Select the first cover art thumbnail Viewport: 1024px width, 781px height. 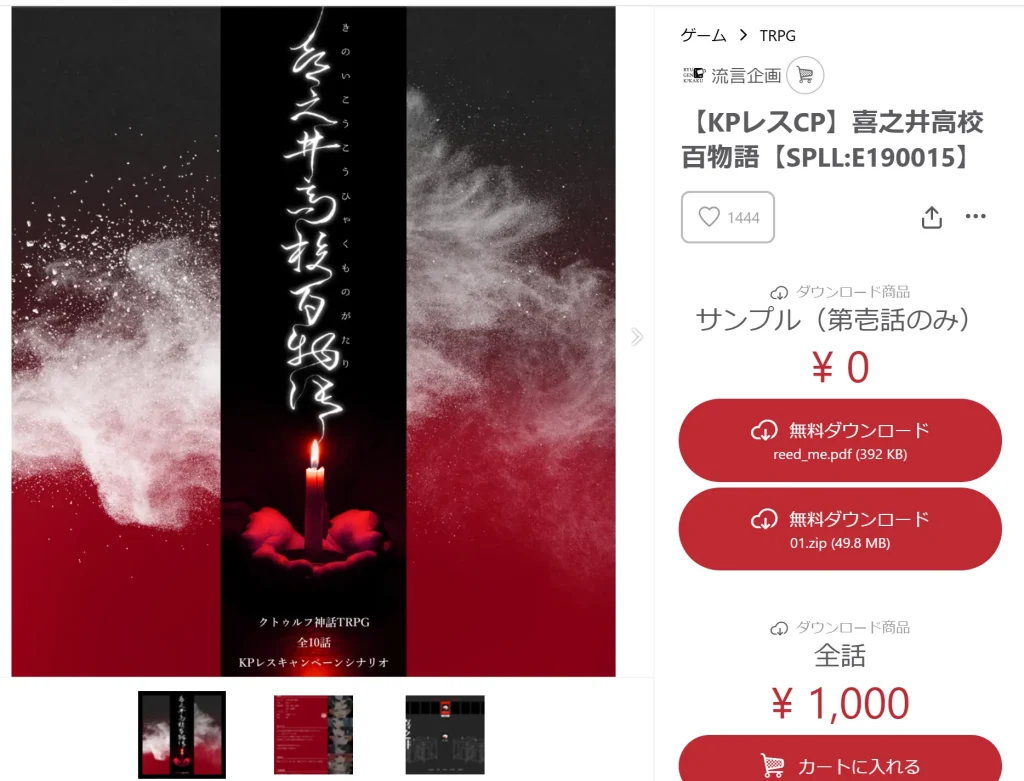pos(182,735)
